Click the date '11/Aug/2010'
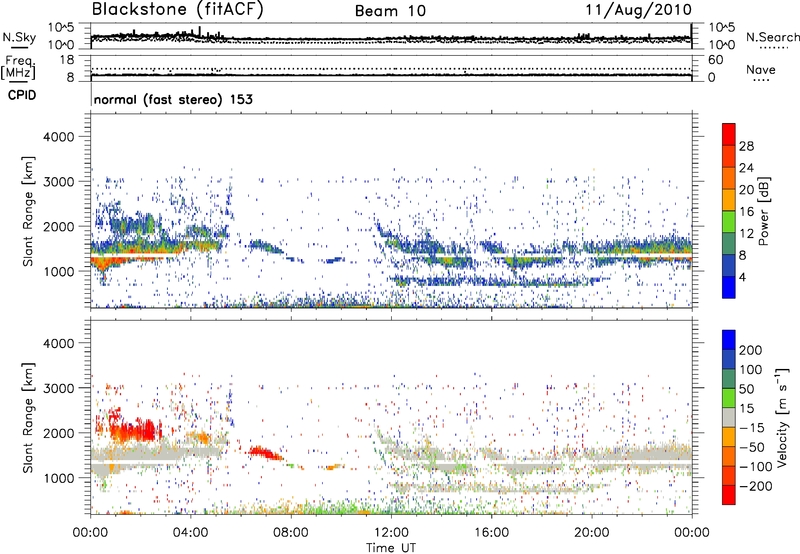The image size is (800, 554). 638,9
